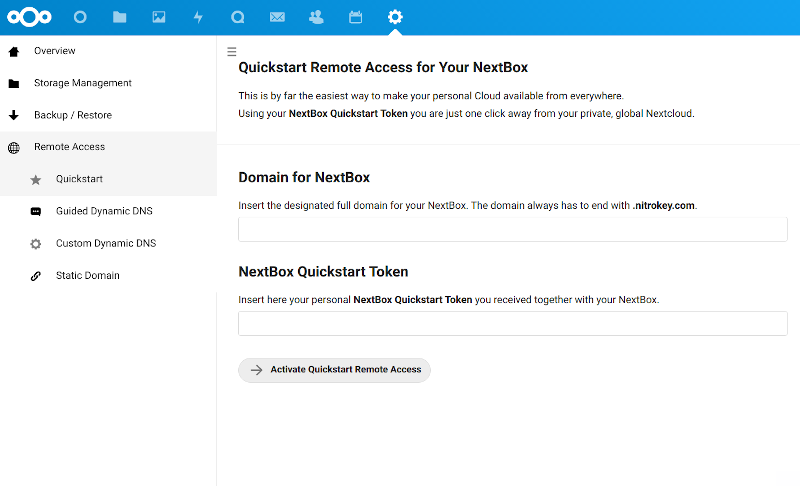The image size is (800, 486).
Task: Open the Activity lightning bolt icon
Action: coord(198,17)
